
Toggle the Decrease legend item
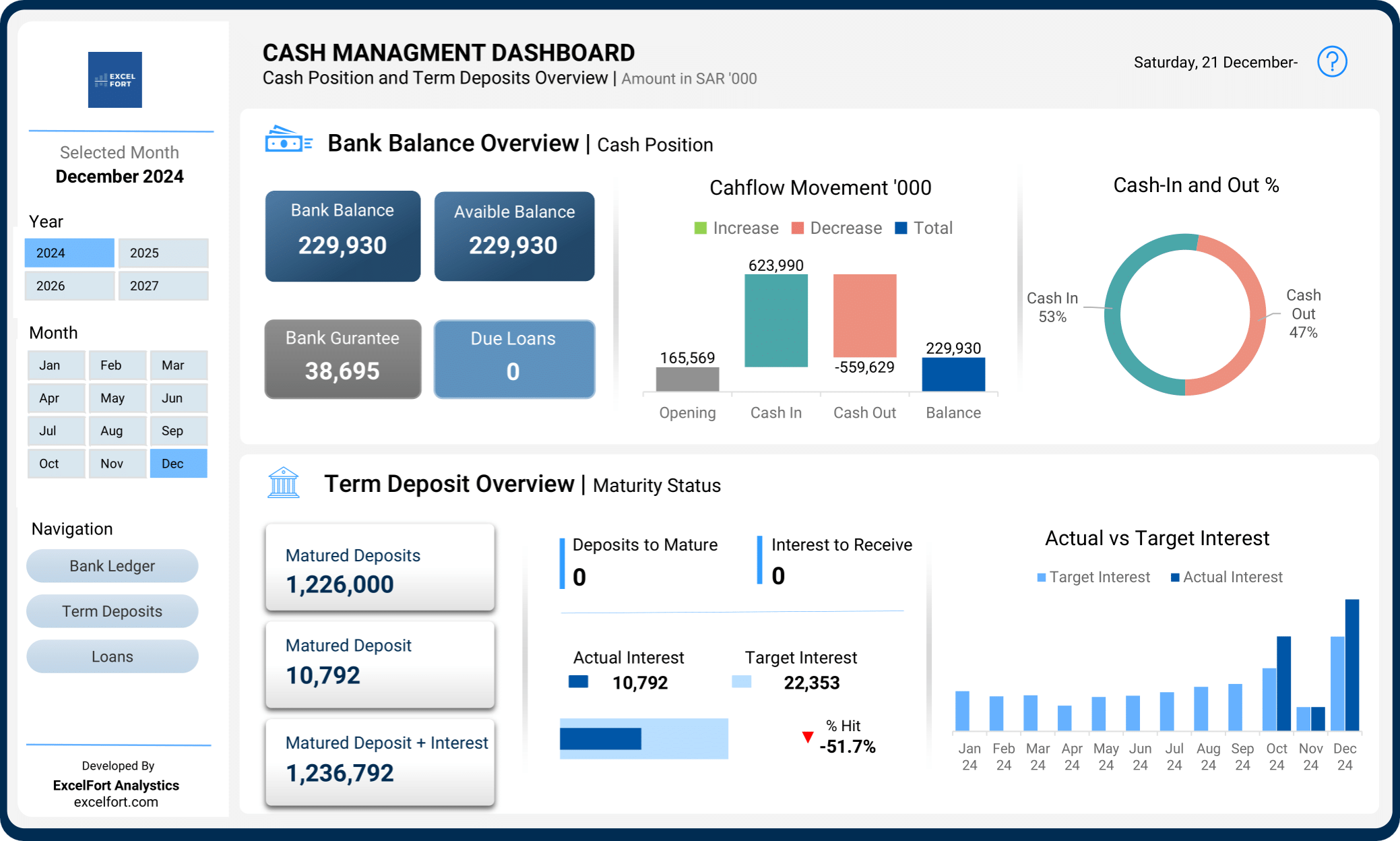(x=836, y=228)
